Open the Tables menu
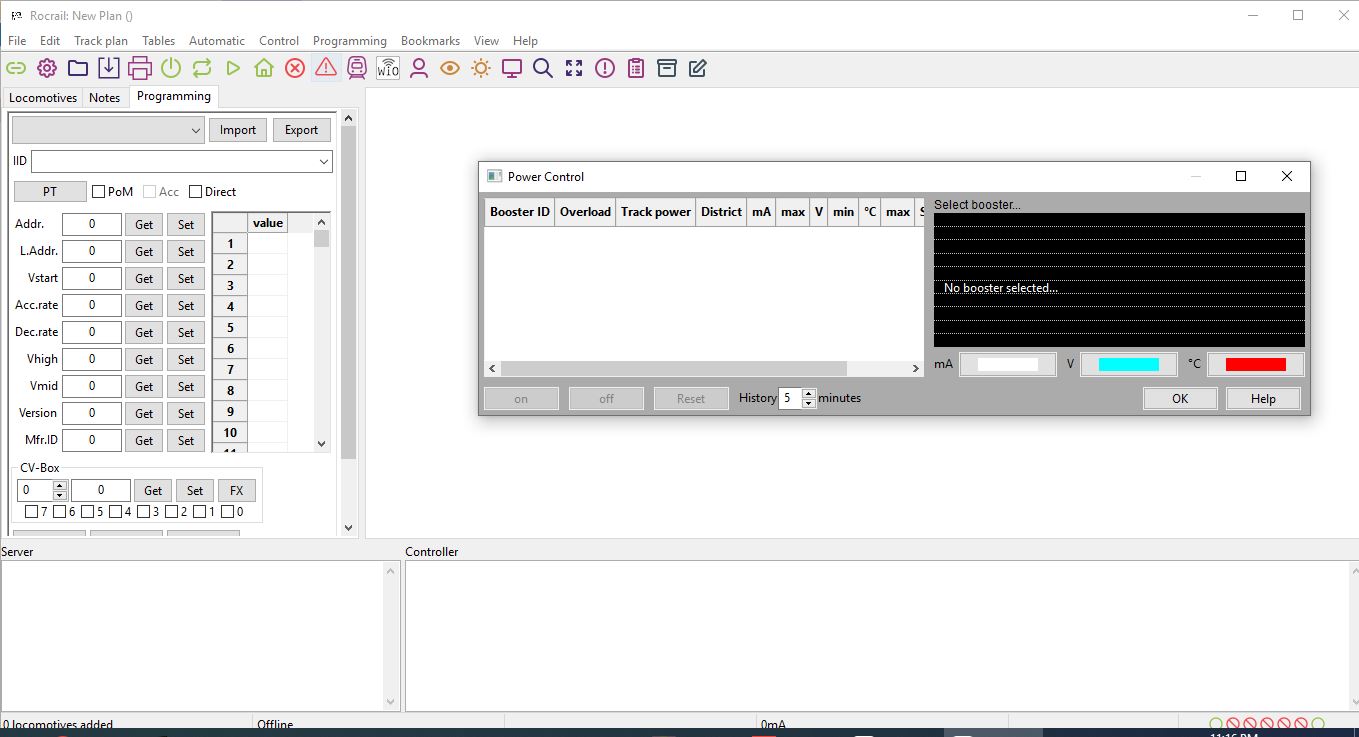 (158, 41)
